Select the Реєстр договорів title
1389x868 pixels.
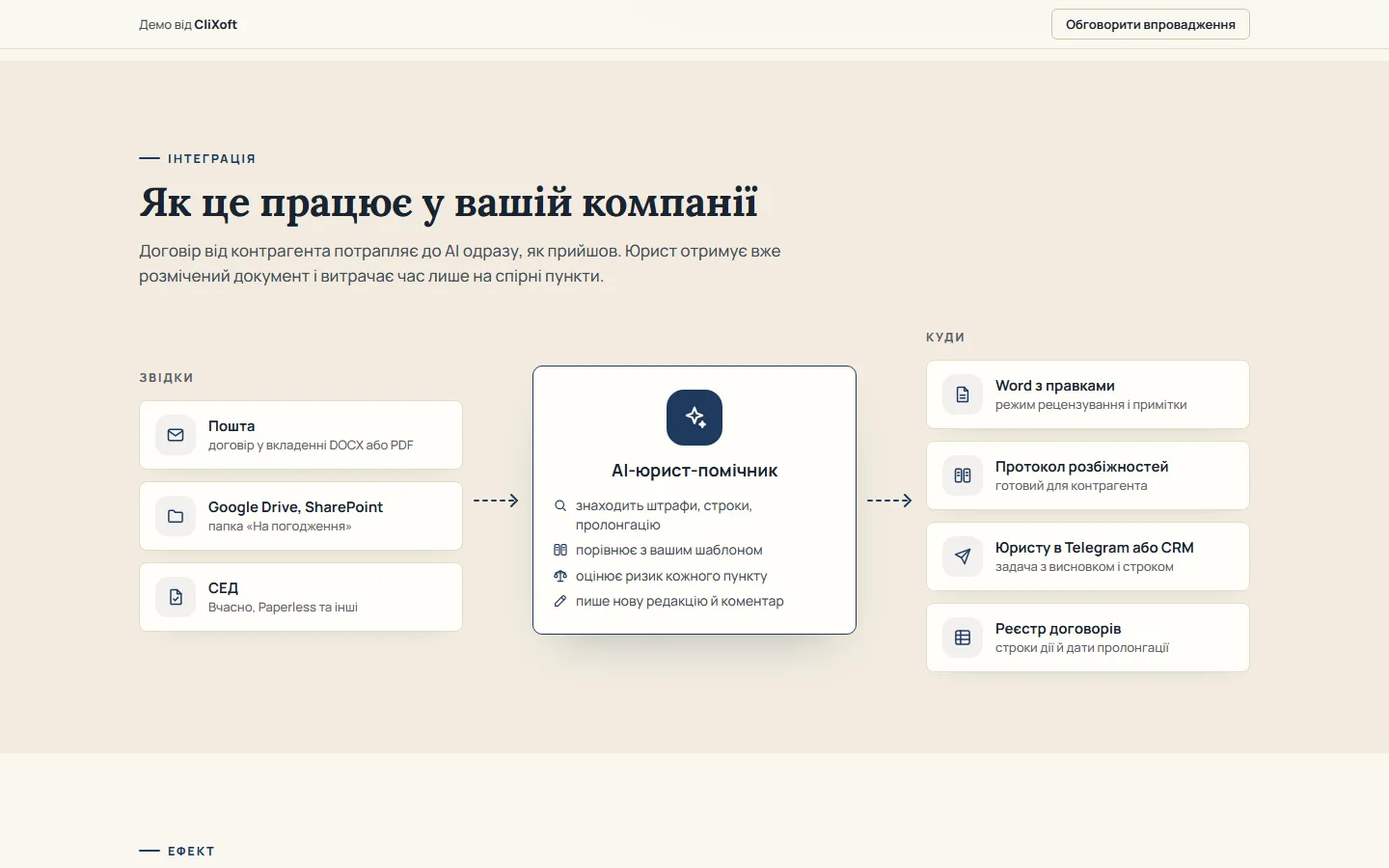(1058, 629)
